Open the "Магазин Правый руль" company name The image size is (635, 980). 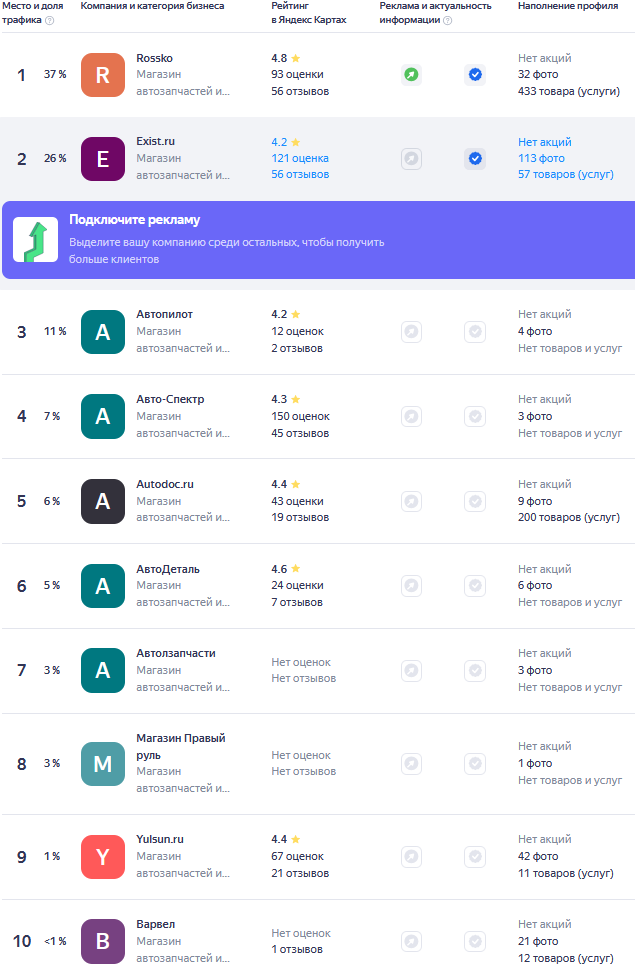(x=180, y=746)
